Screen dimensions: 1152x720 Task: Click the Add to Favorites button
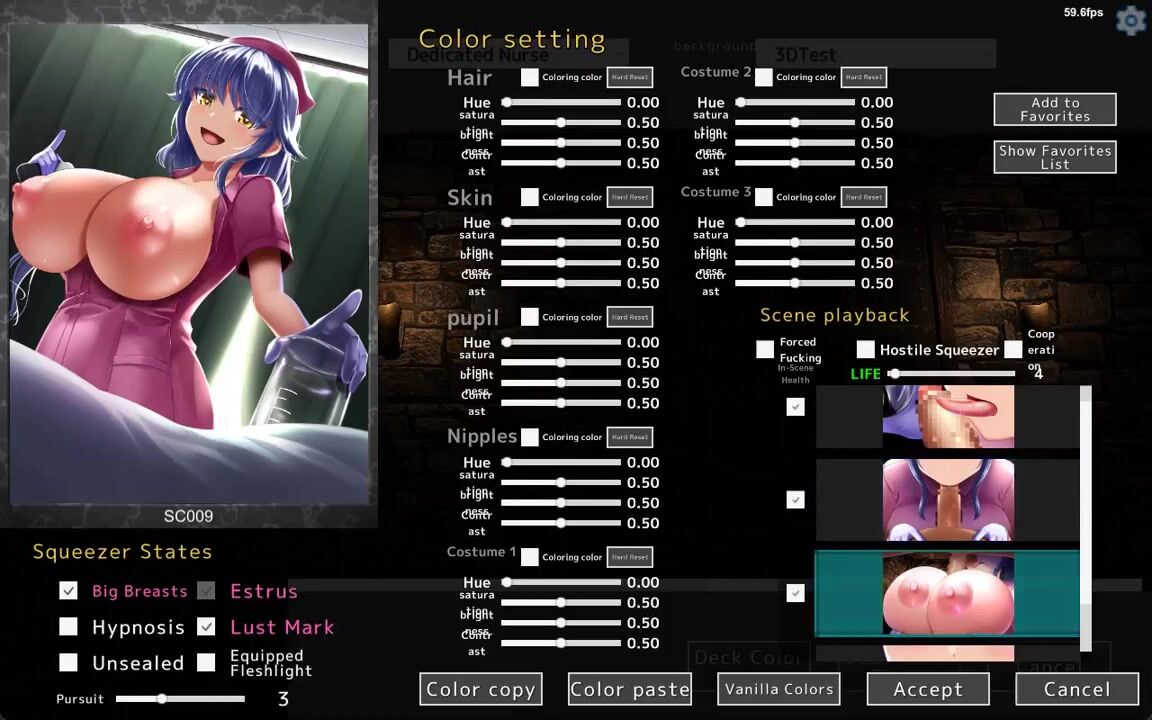1054,110
